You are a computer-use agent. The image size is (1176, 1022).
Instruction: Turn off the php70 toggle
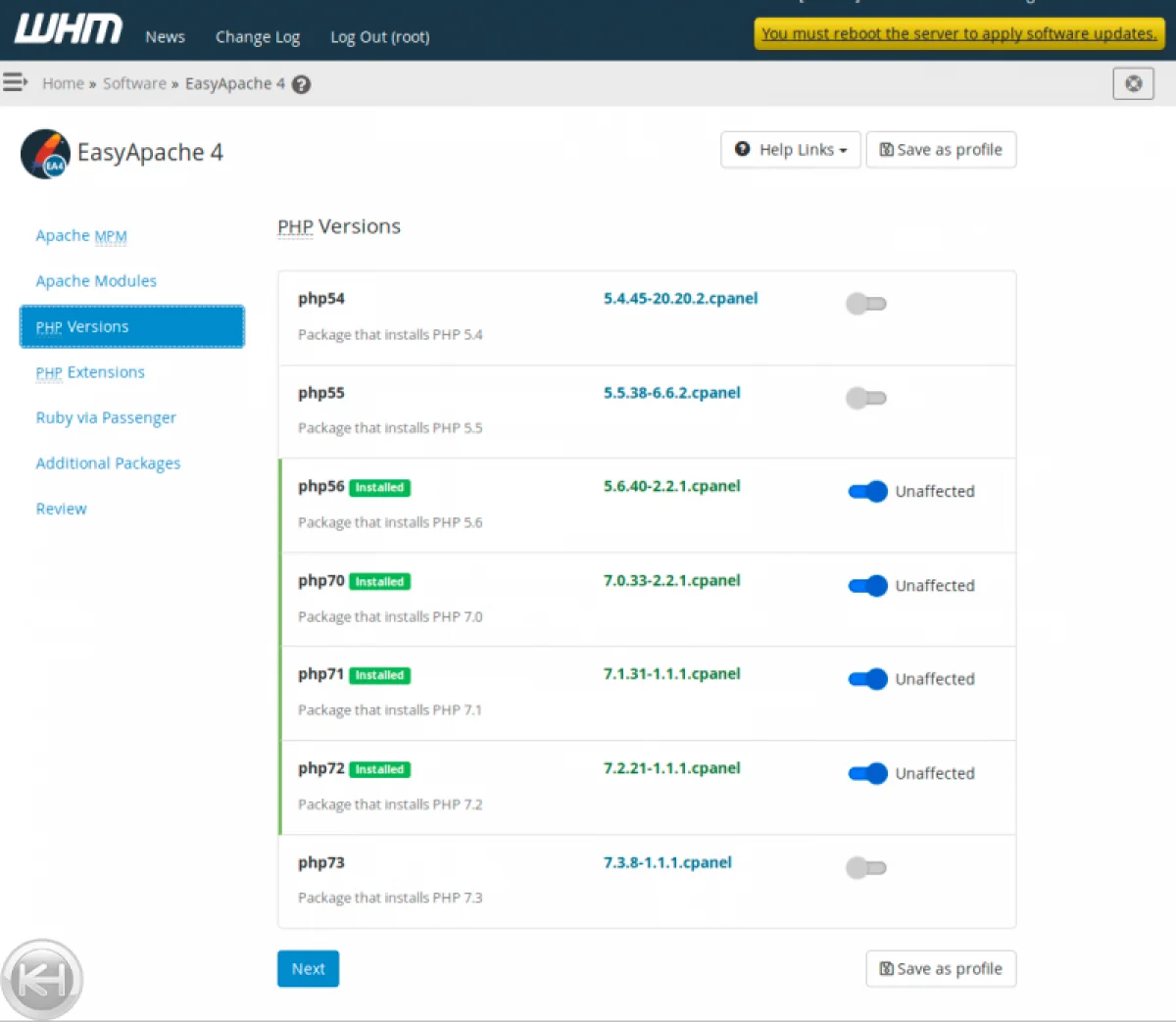click(867, 586)
